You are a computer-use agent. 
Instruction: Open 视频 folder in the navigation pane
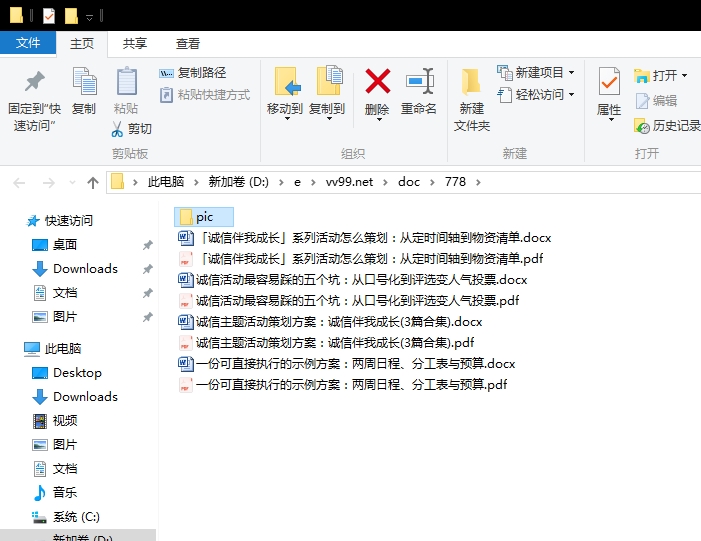55,421
